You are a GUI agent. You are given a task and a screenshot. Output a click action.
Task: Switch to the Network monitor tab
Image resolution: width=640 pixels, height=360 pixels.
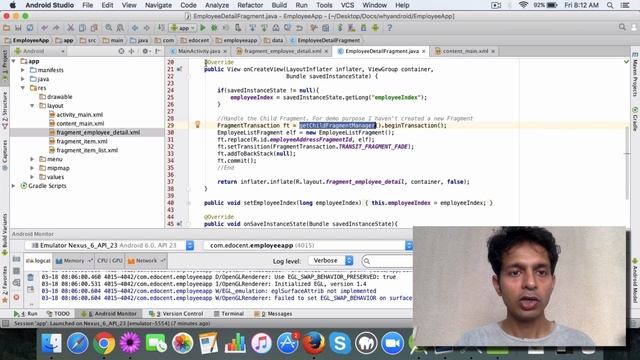click(146, 260)
